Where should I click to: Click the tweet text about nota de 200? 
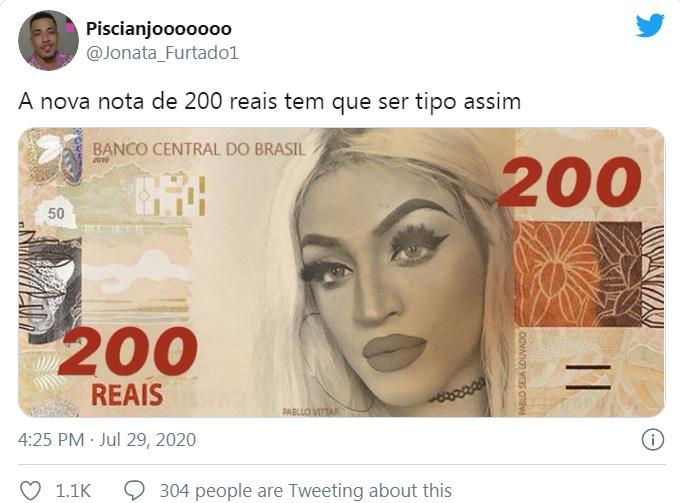pyautogui.click(x=269, y=102)
